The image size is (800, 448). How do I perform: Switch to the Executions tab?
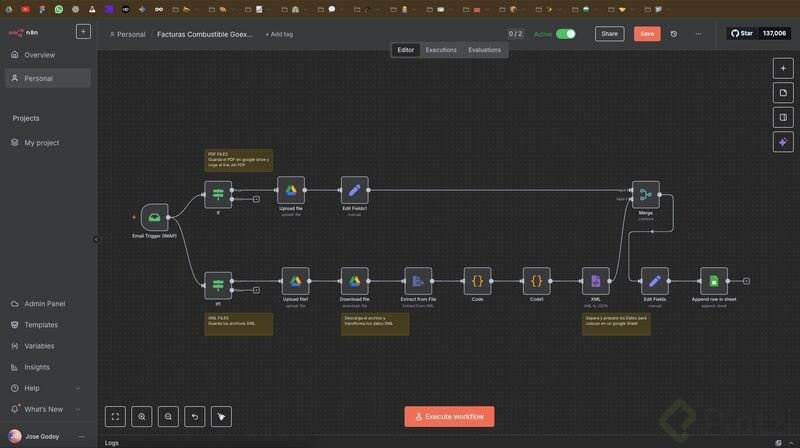pyautogui.click(x=441, y=50)
